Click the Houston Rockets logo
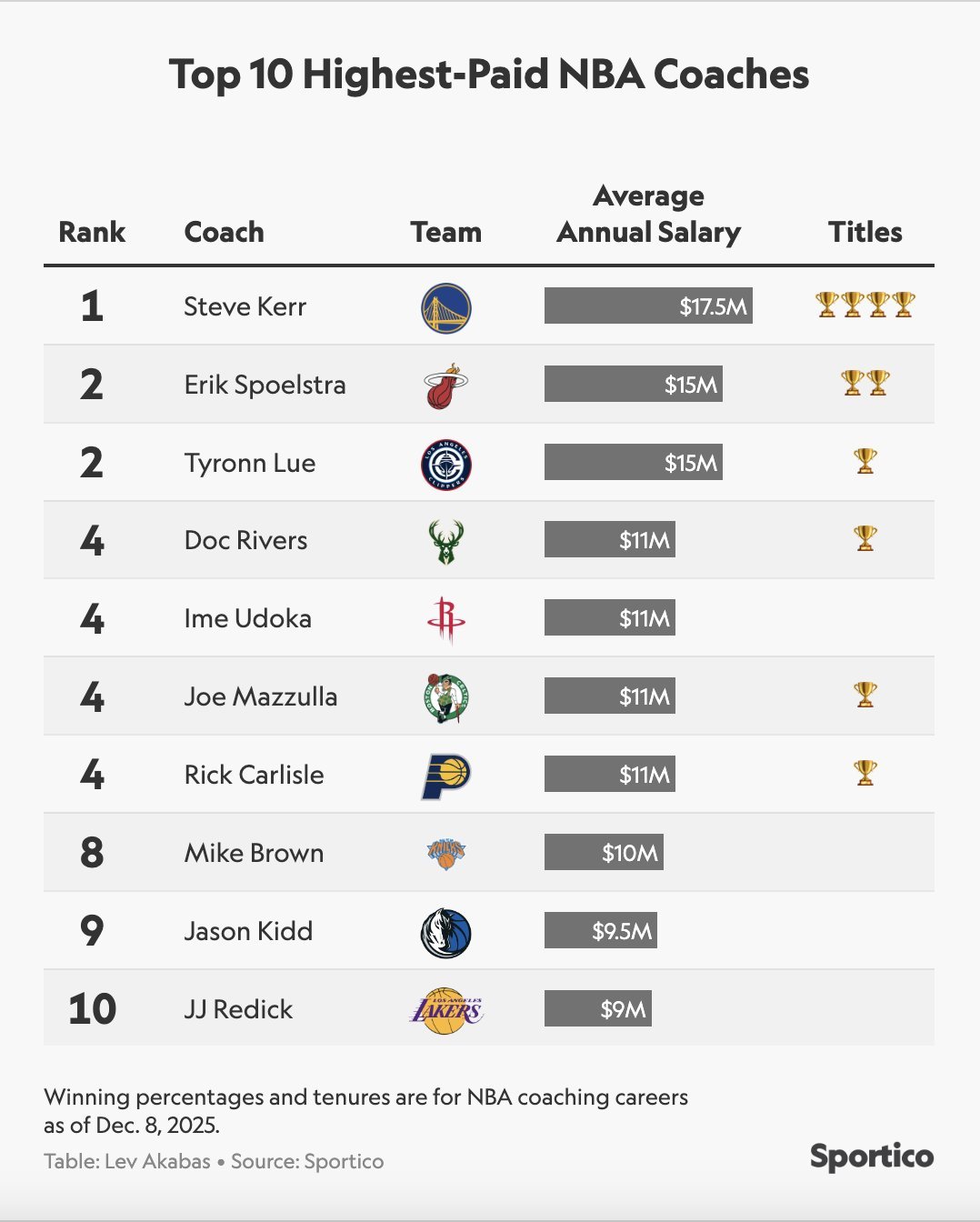This screenshot has height=1222, width=980. click(x=445, y=619)
